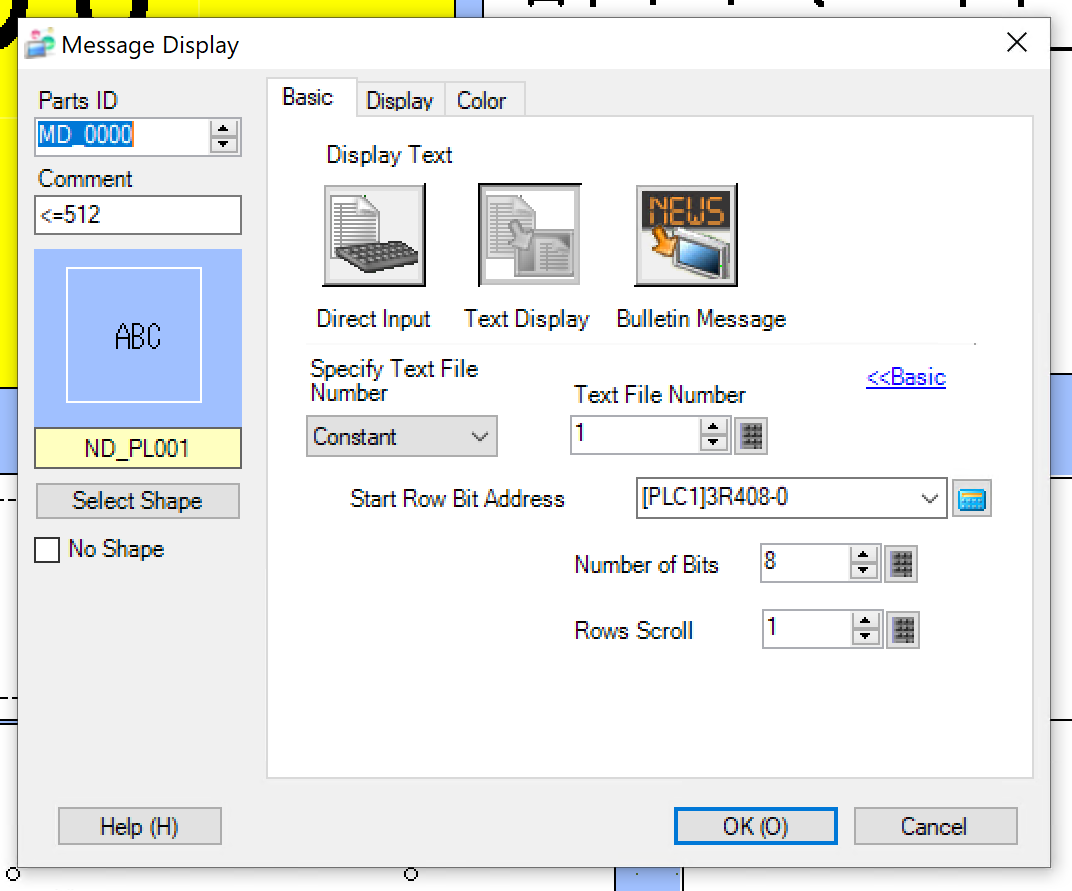Confirm with the OK (O) button

point(755,826)
